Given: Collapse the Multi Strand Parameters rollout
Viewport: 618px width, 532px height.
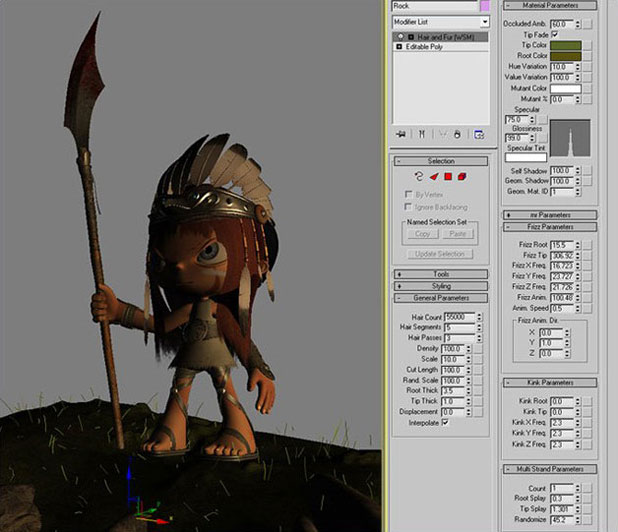Looking at the screenshot, I should [x=550, y=469].
